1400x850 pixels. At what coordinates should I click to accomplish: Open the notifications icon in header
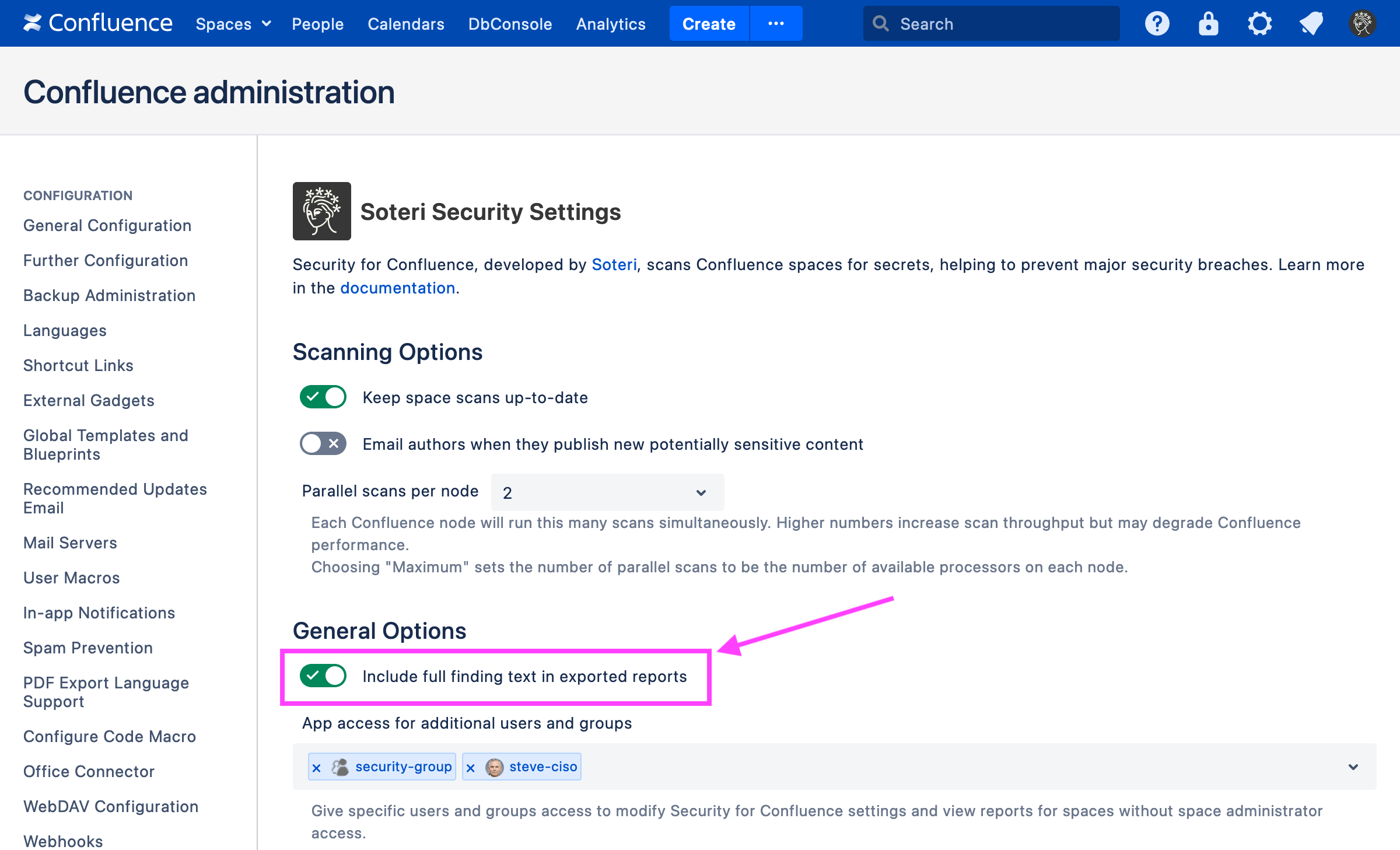coord(1311,23)
